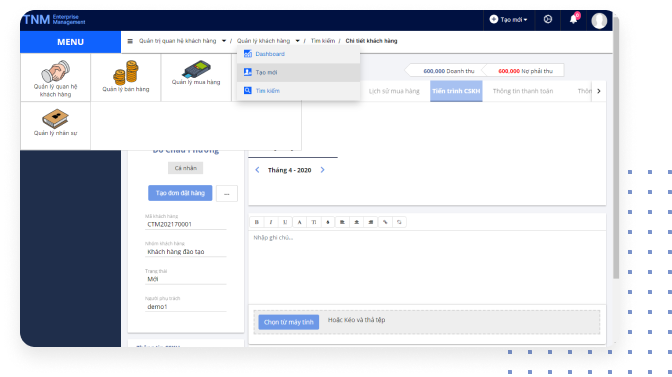Toggle underline formatting in the note editor

(x=285, y=222)
